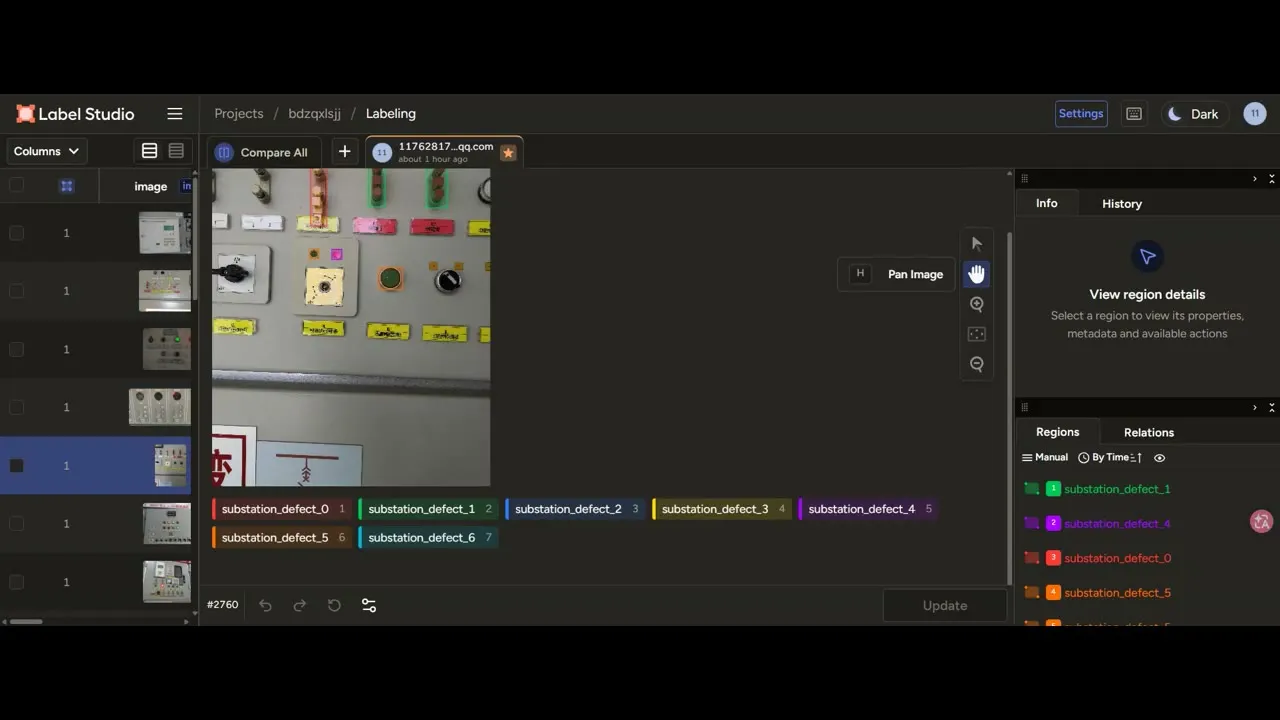The image size is (1280, 720).
Task: Select the Pan Image hand tool
Action: click(x=977, y=274)
